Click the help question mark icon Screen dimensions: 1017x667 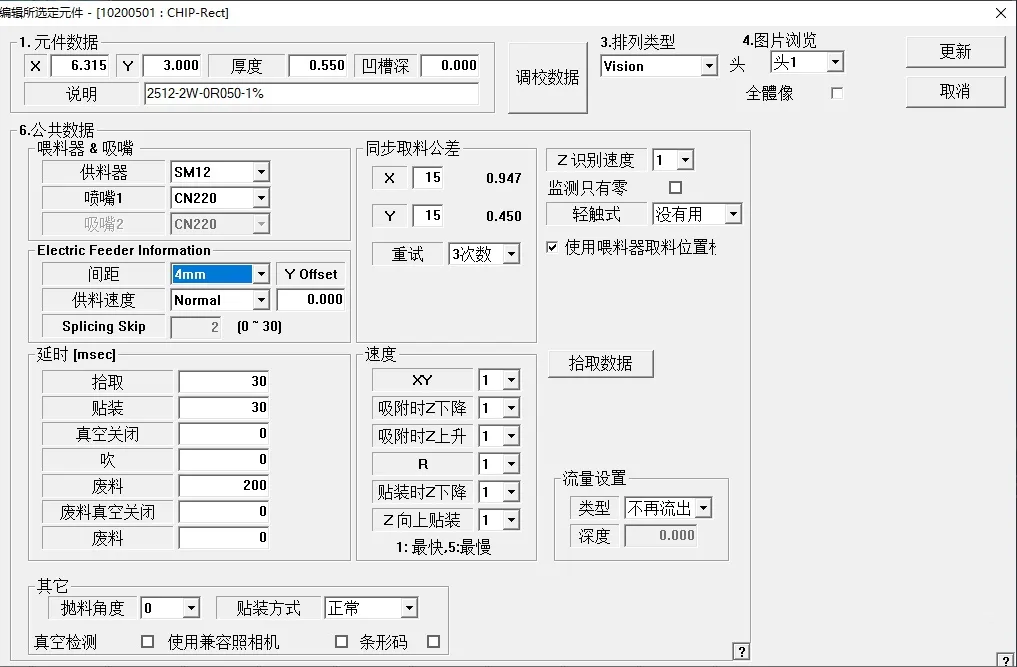point(741,651)
